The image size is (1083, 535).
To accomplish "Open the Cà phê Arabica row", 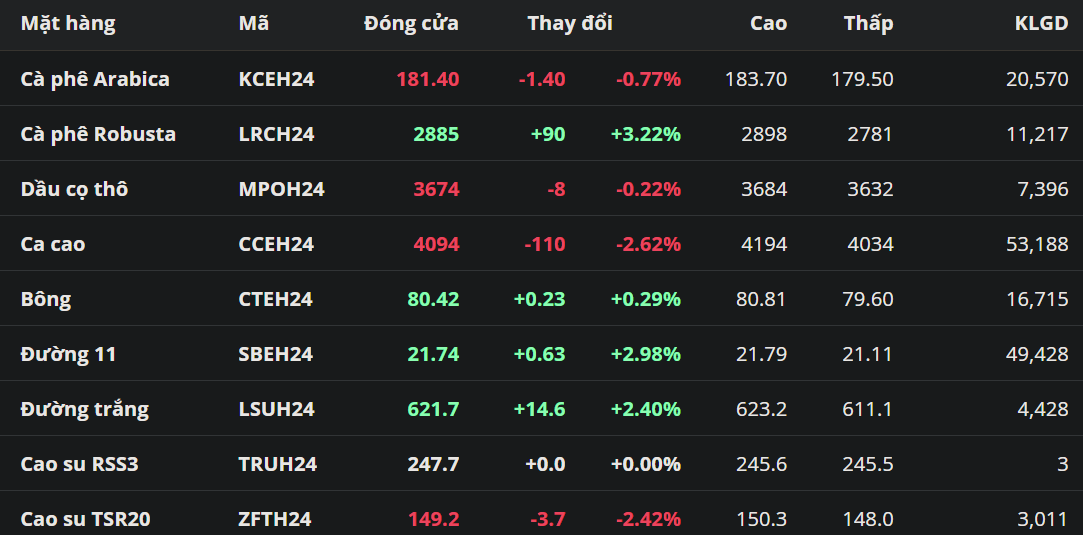I will [x=95, y=79].
